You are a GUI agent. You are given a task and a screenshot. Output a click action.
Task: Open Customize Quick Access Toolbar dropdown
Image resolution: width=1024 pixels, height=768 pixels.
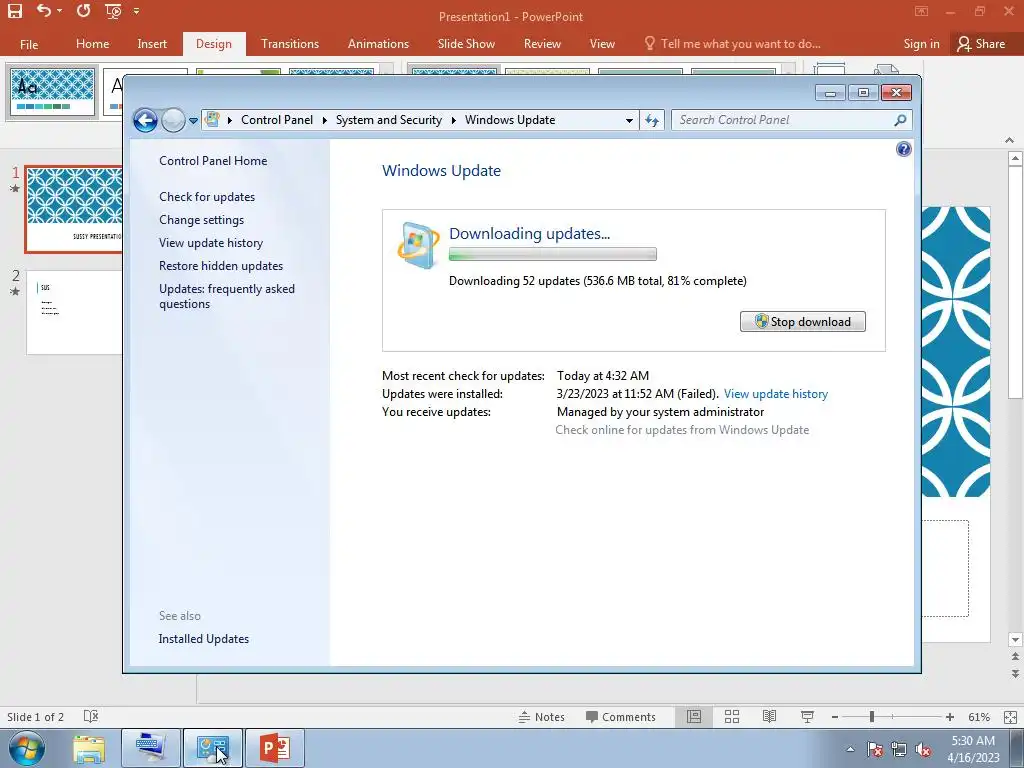136,11
